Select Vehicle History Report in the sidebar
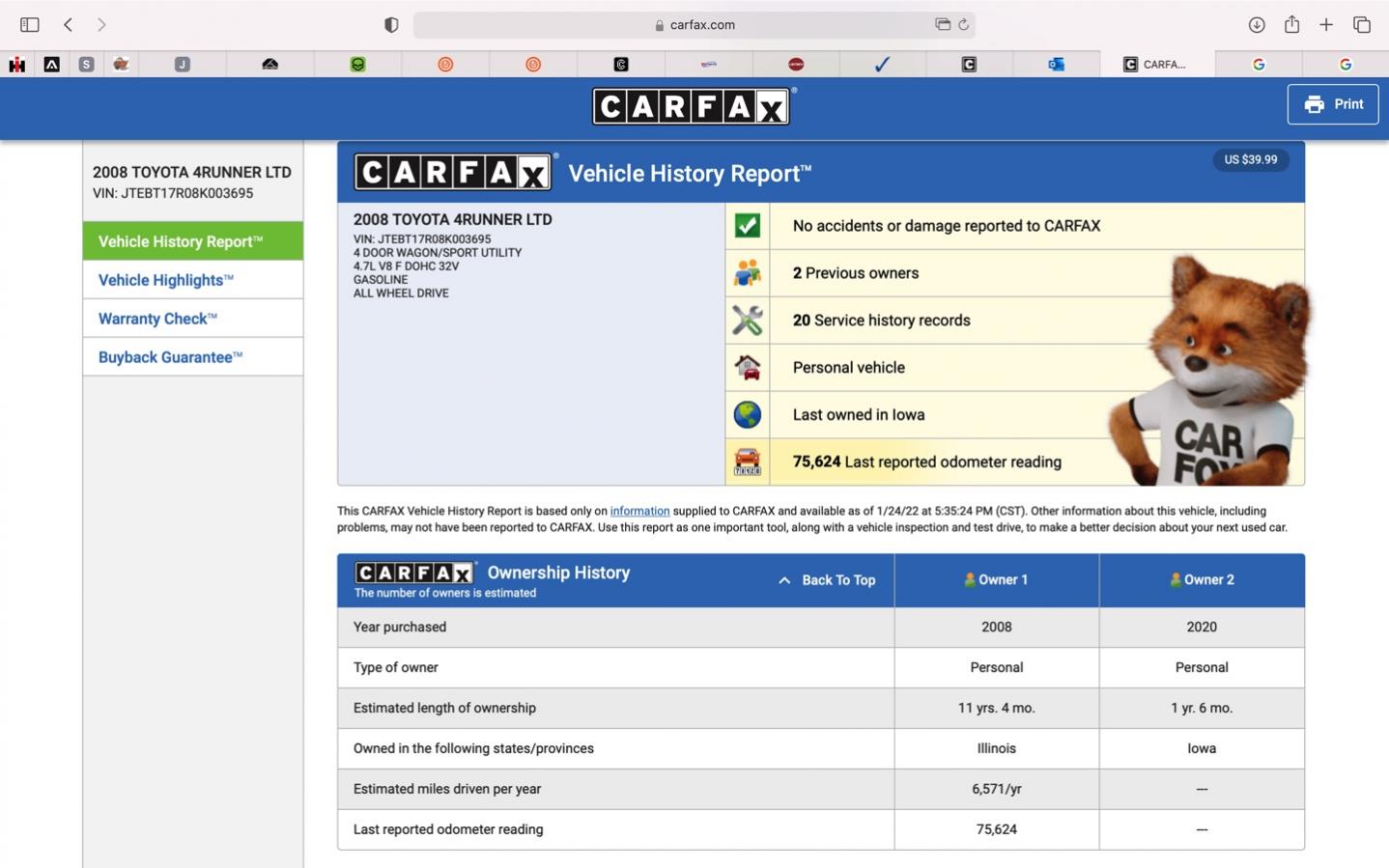Viewport: 1389px width, 868px height. click(193, 241)
